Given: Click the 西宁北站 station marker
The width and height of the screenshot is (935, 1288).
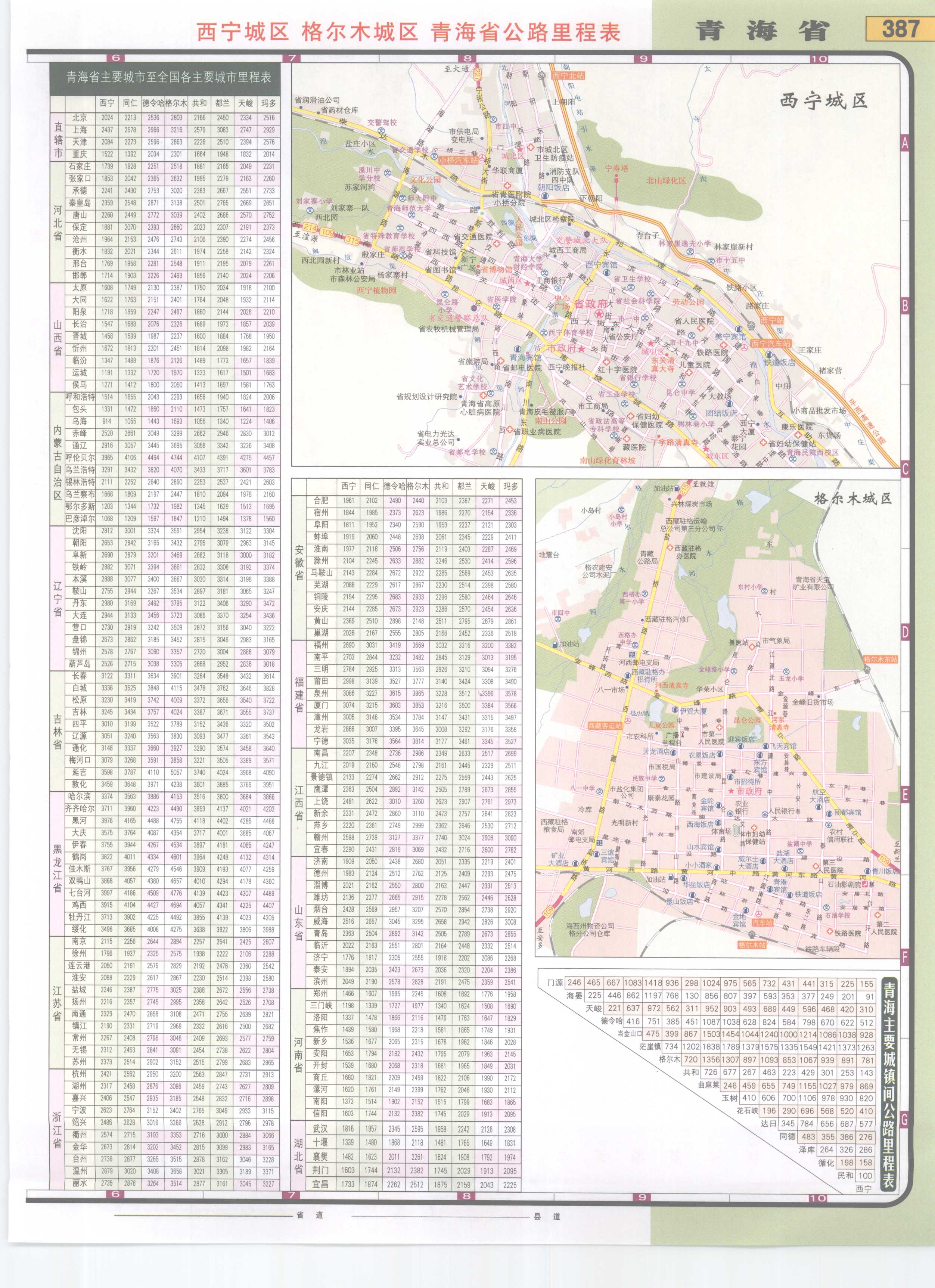Looking at the screenshot, I should pyautogui.click(x=568, y=75).
